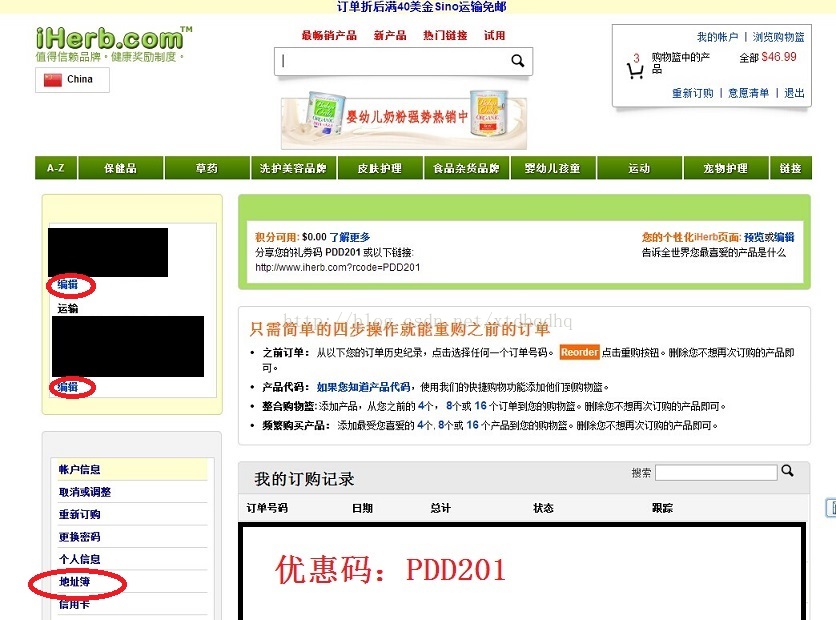Open 新产品 new products link
The image size is (836, 620).
(x=390, y=36)
